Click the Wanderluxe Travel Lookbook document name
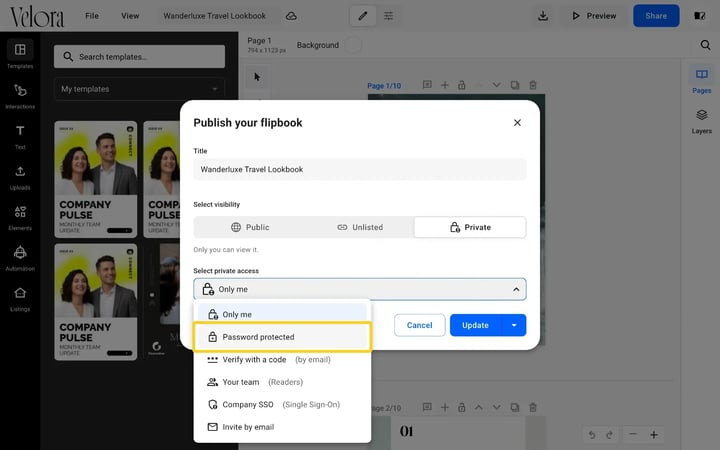Viewport: 720px width, 450px height. [x=214, y=16]
